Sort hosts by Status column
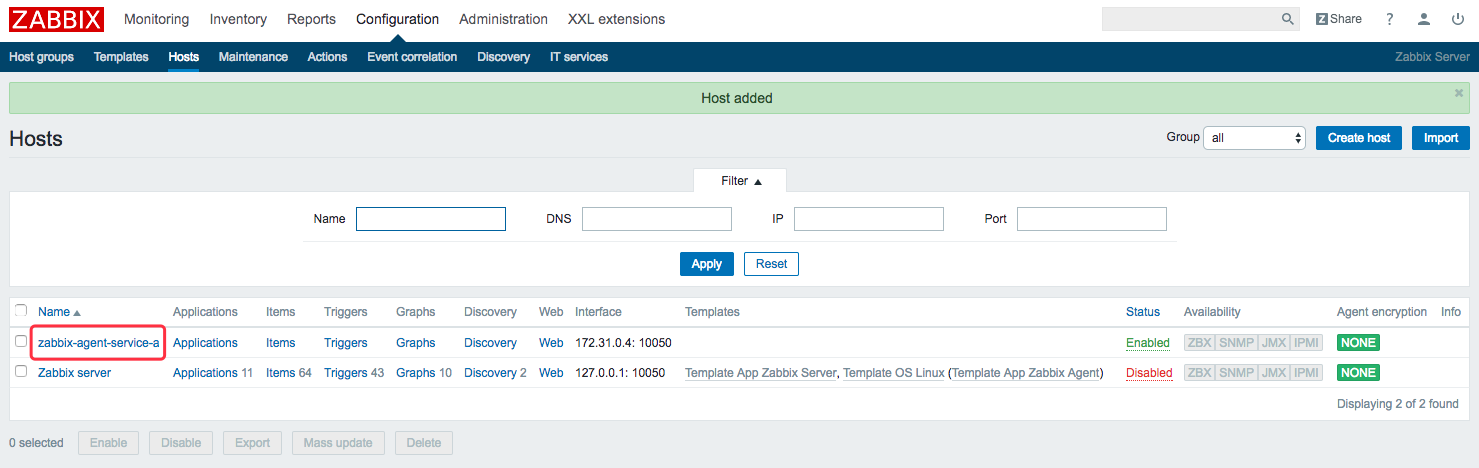The image size is (1479, 468). 1143,312
